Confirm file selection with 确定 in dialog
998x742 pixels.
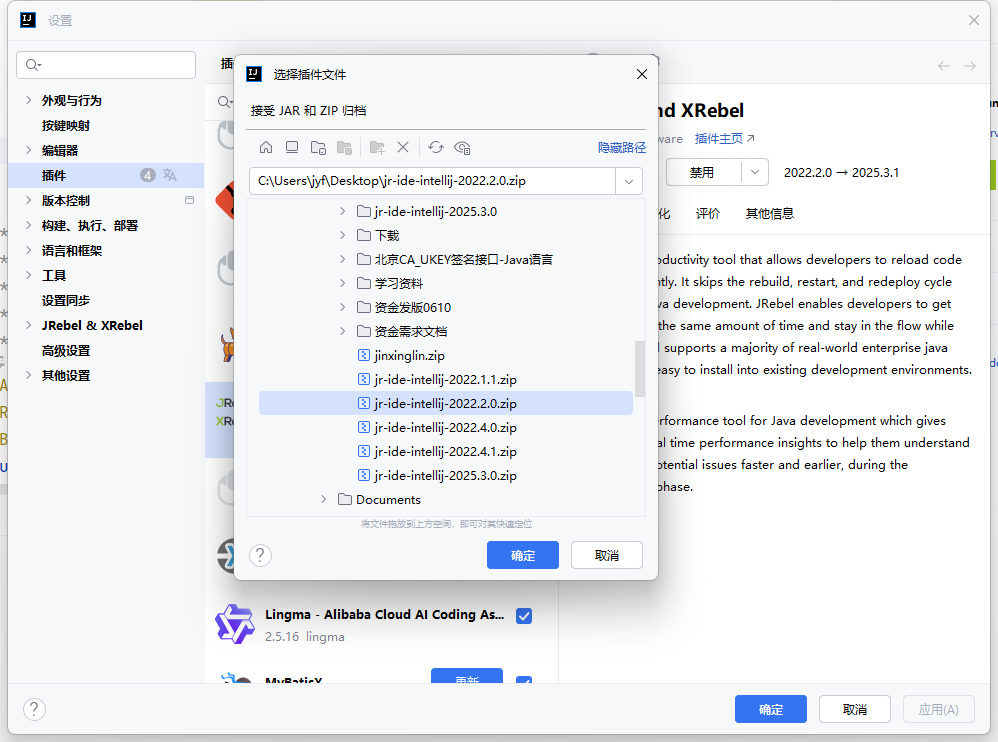point(523,556)
